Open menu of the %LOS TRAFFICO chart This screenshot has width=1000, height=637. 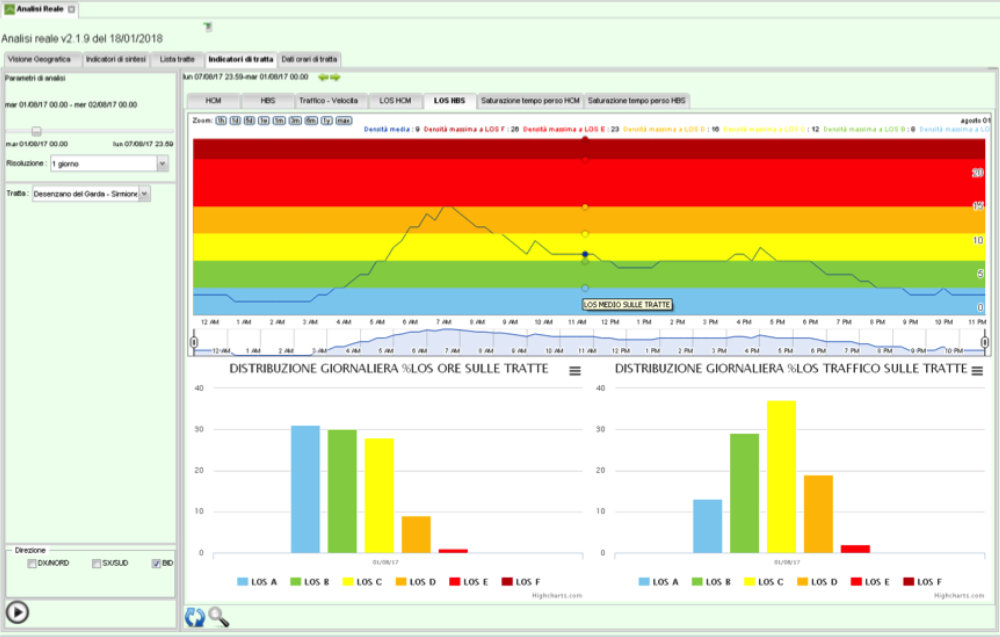click(x=977, y=370)
